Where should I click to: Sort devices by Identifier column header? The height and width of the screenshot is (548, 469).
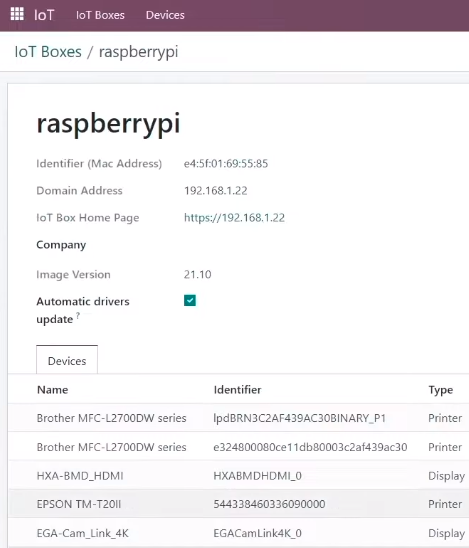pos(237,390)
